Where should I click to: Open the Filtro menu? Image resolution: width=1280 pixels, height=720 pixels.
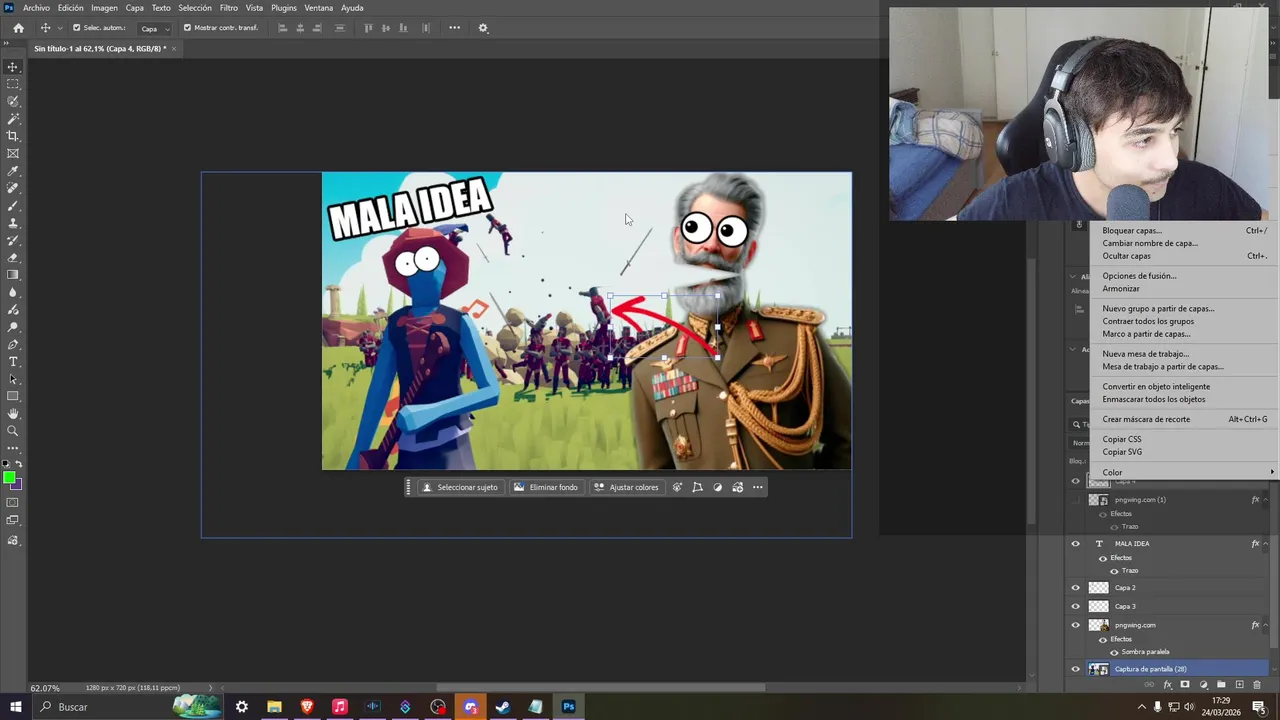click(x=229, y=8)
